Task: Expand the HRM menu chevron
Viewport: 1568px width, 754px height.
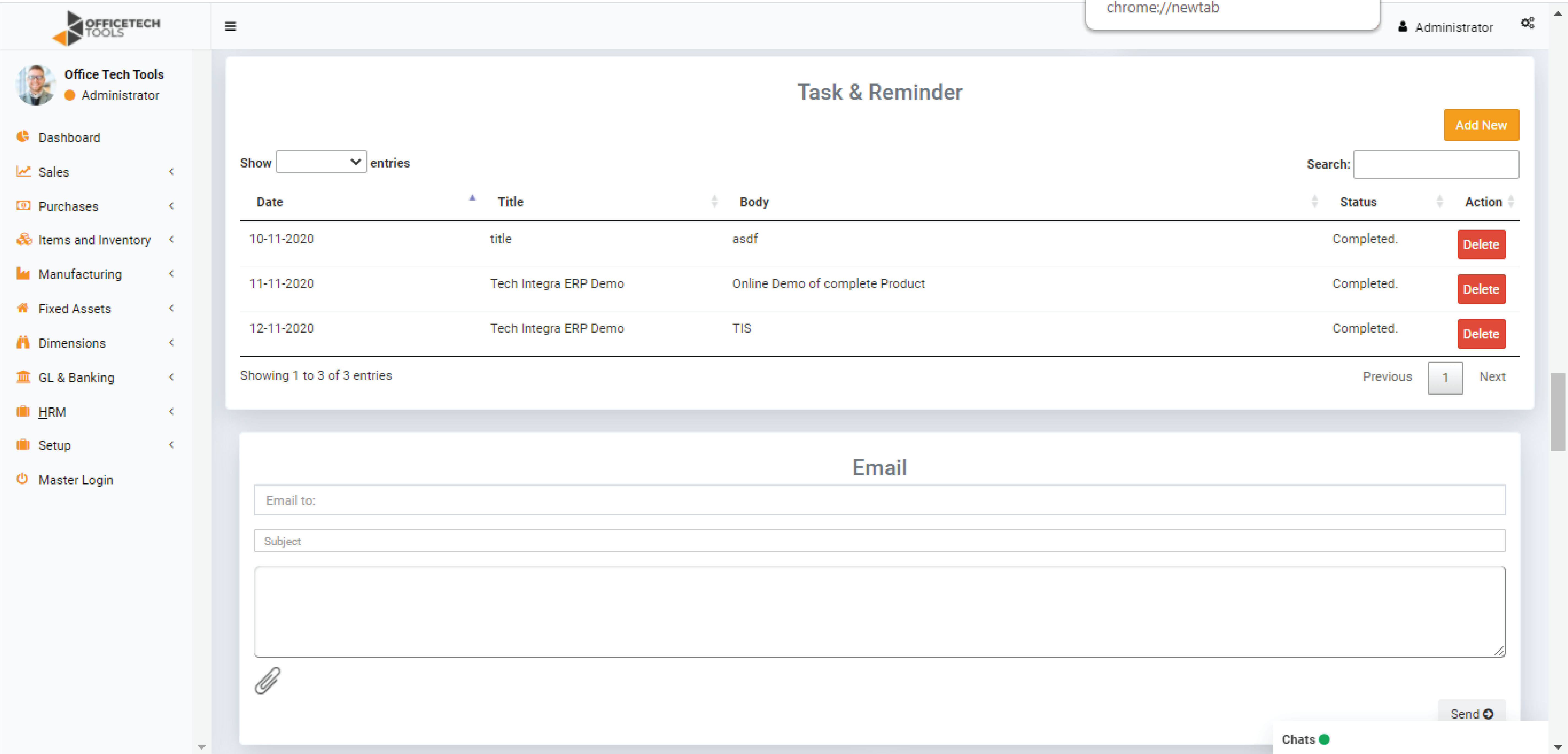Action: point(172,411)
